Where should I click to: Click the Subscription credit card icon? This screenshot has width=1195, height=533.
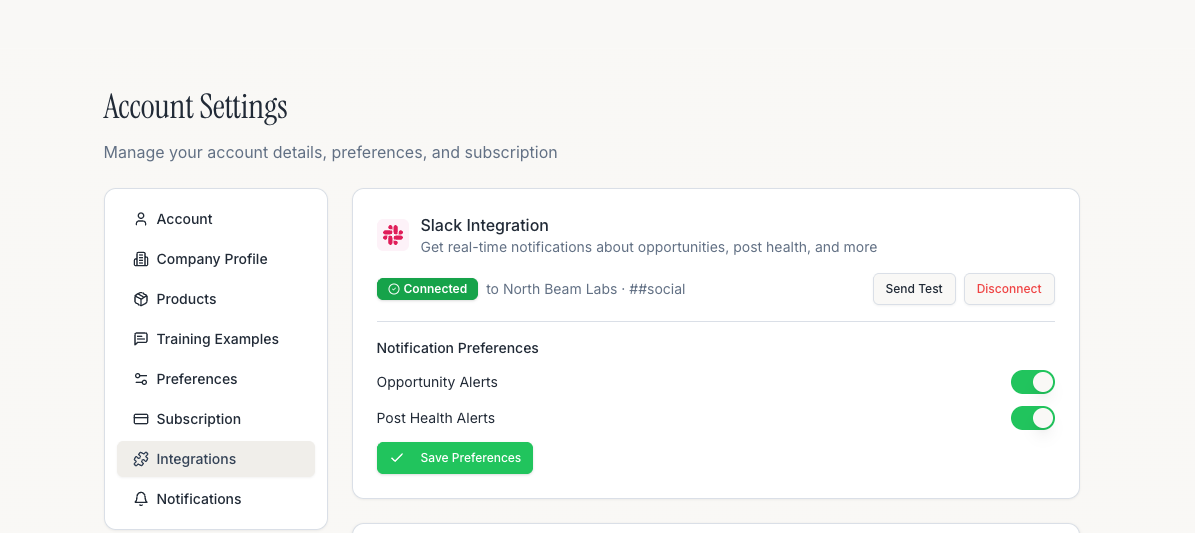click(140, 419)
